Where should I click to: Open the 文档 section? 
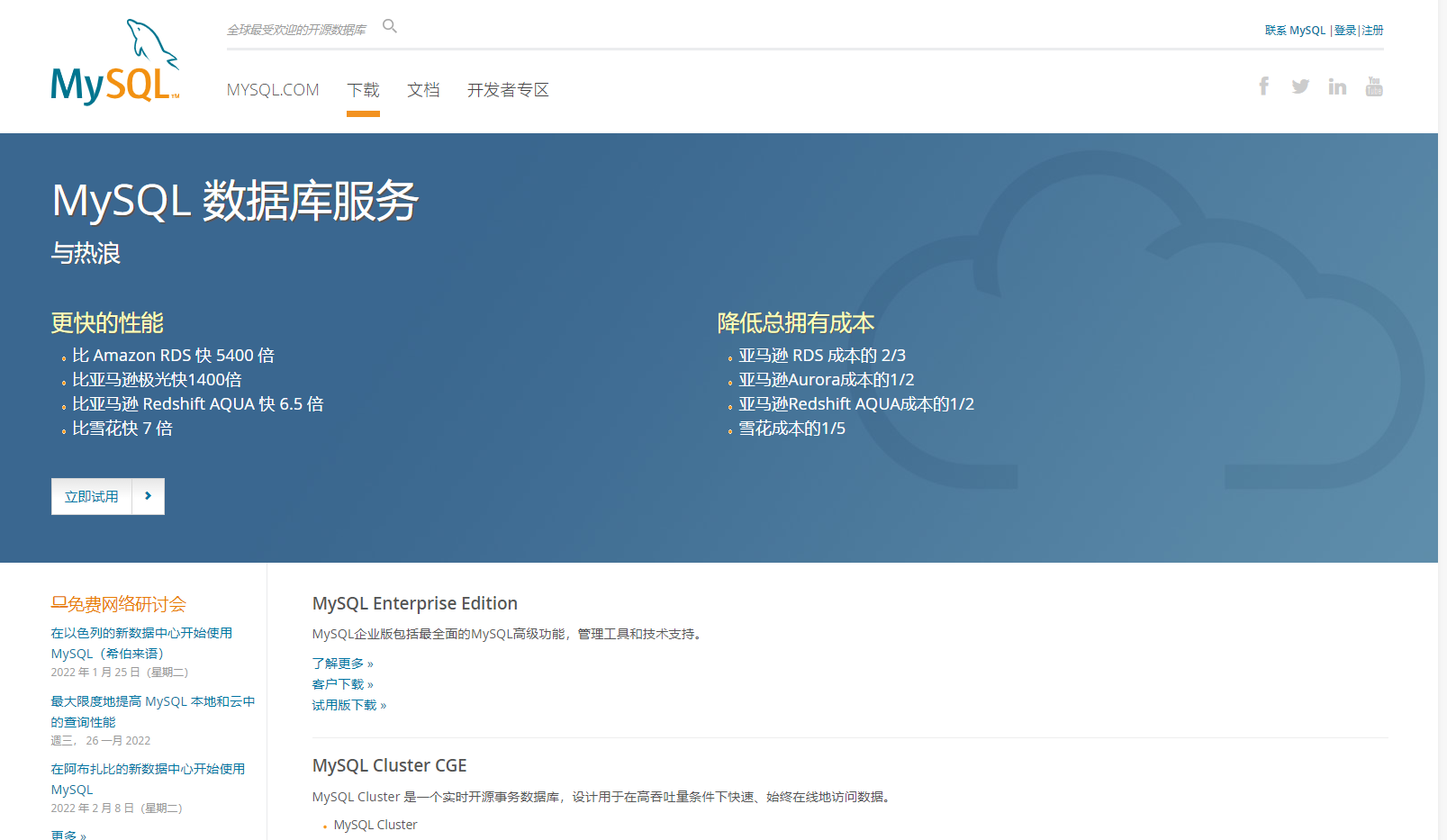click(423, 90)
